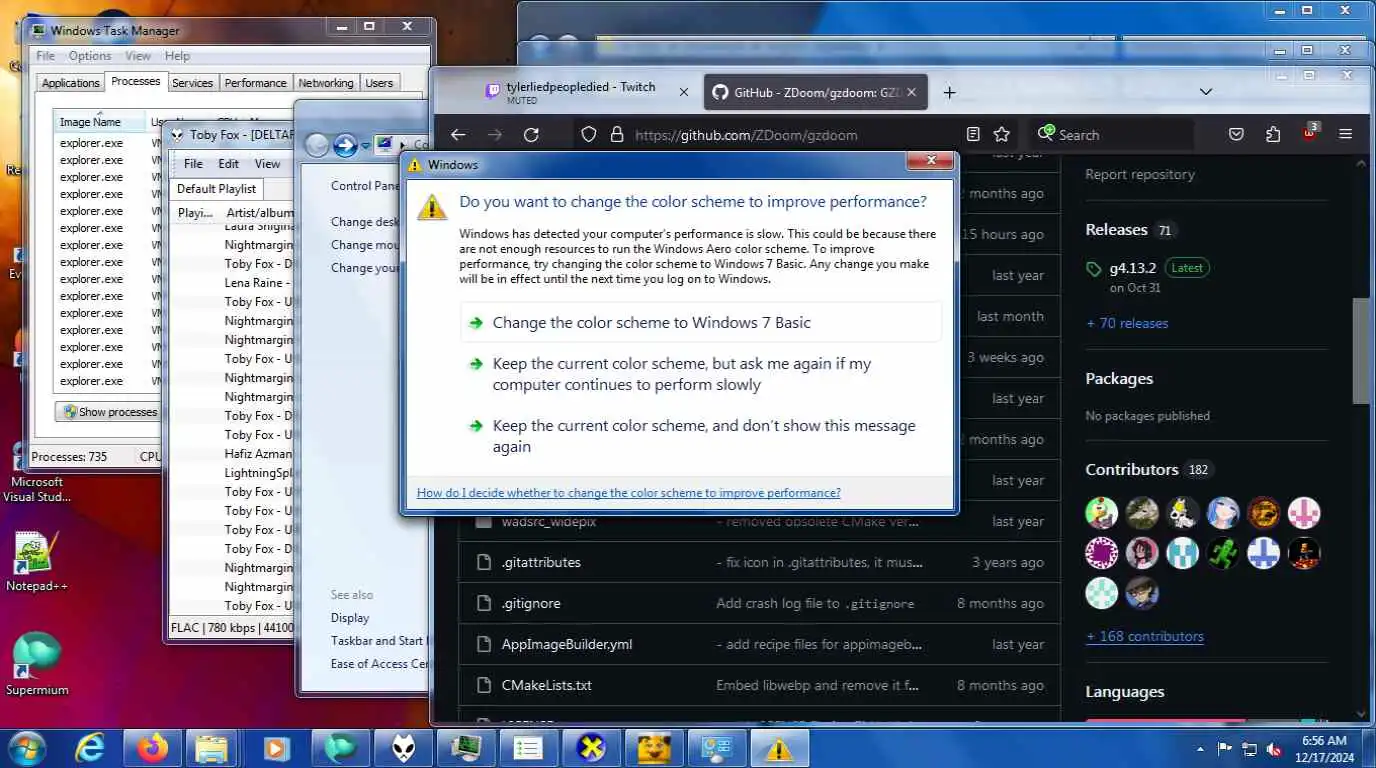
Task: Open the + 168 contributors link
Action: click(x=1145, y=637)
